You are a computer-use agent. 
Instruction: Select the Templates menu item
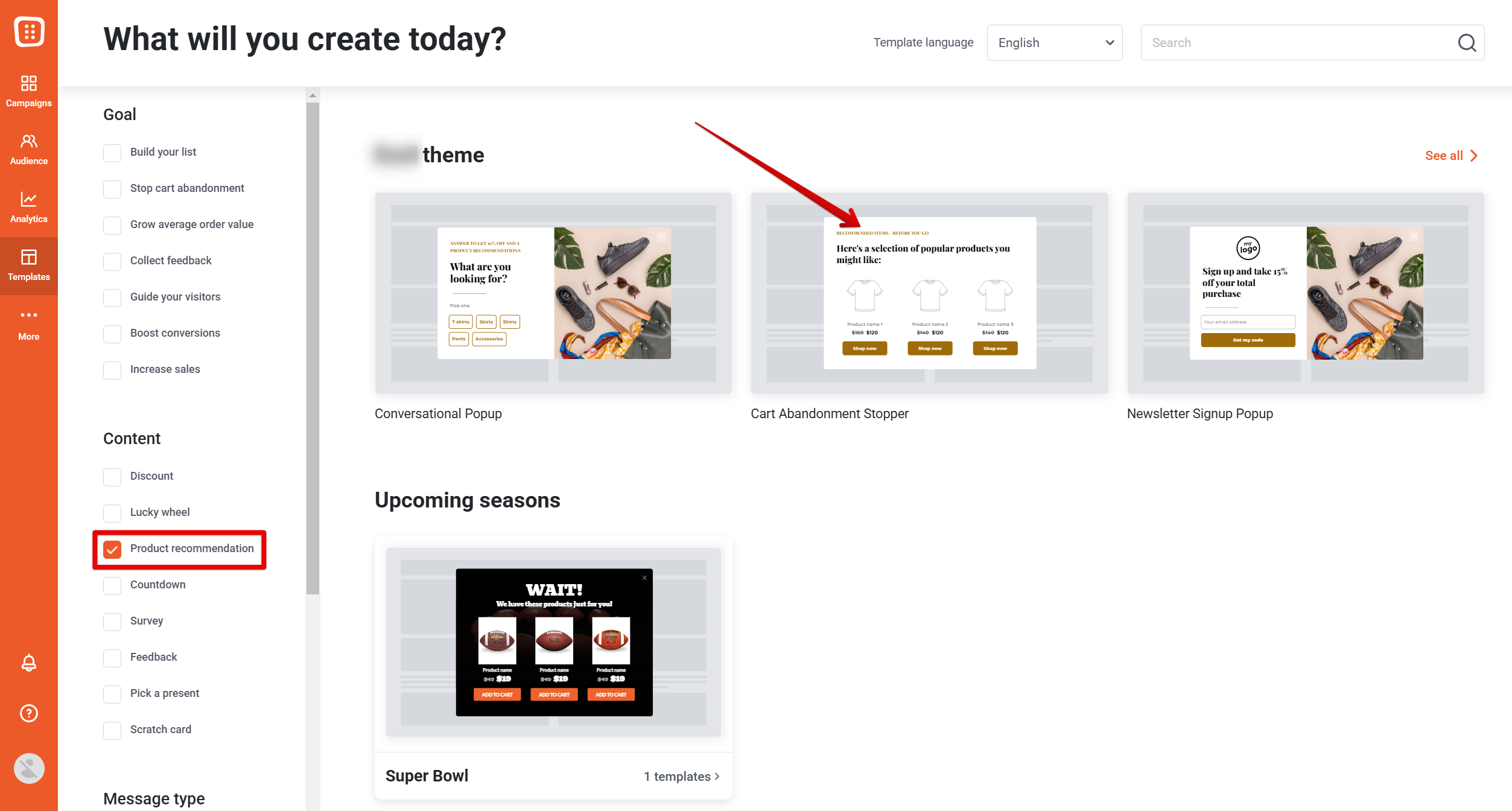(x=29, y=266)
